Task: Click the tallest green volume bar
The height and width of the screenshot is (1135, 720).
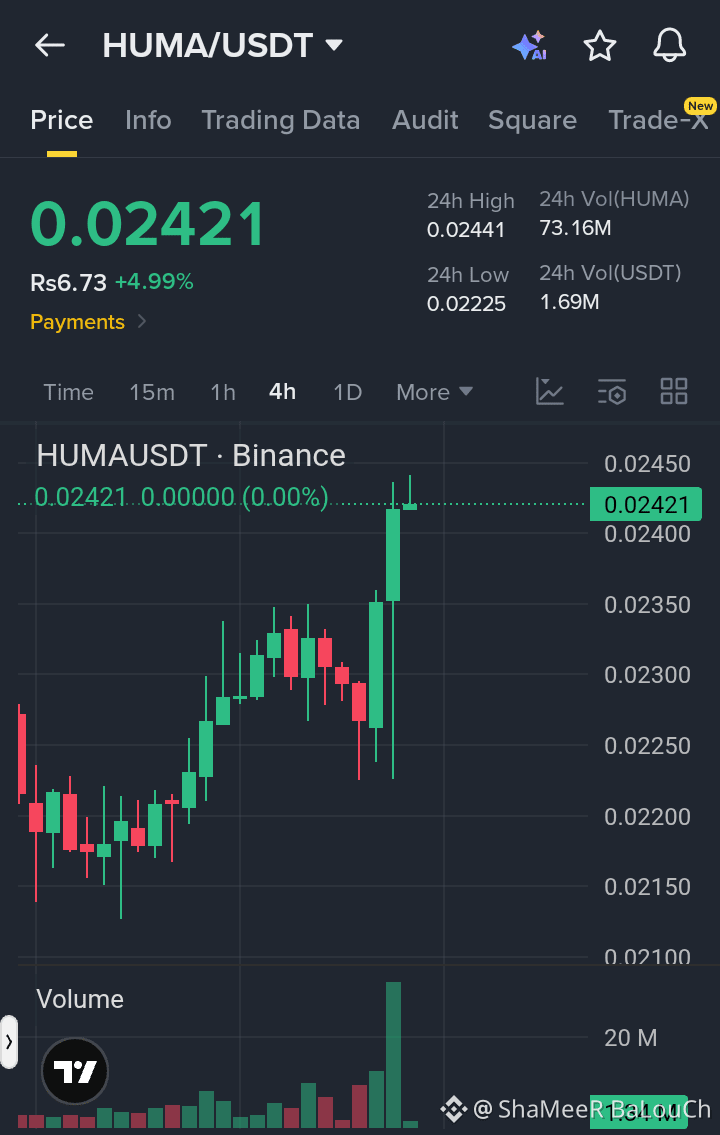Action: pos(393,1055)
